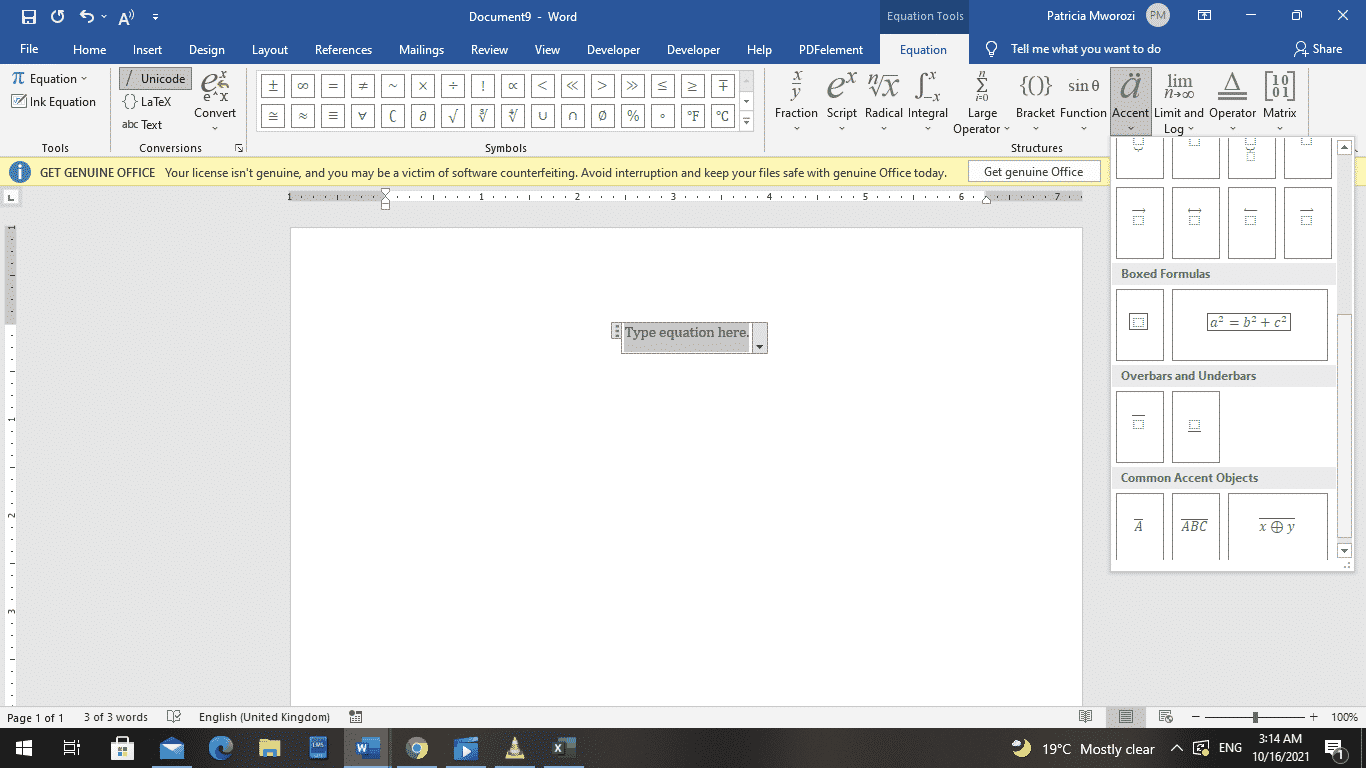Switch to the Layout tab
The image size is (1366, 768).
pyautogui.click(x=270, y=49)
